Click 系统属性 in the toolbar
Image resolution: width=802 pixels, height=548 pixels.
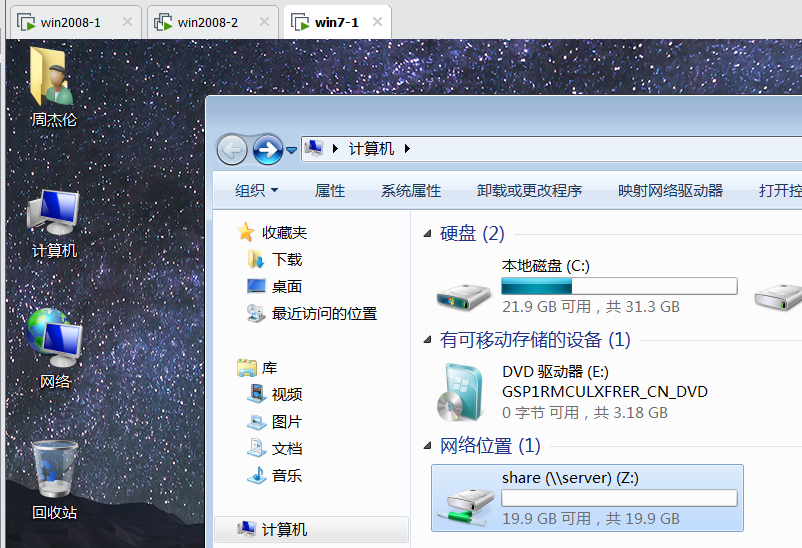click(411, 191)
